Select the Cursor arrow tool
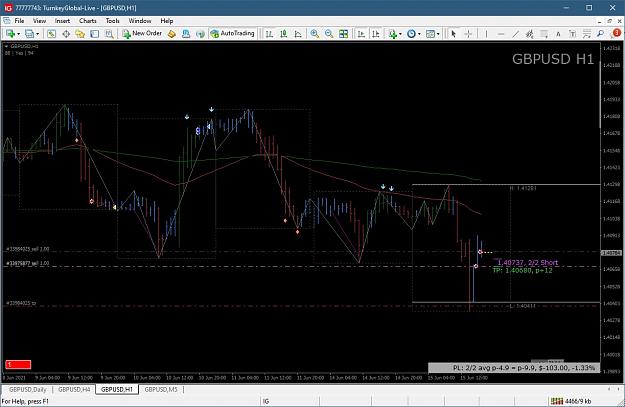 [x=453, y=34]
